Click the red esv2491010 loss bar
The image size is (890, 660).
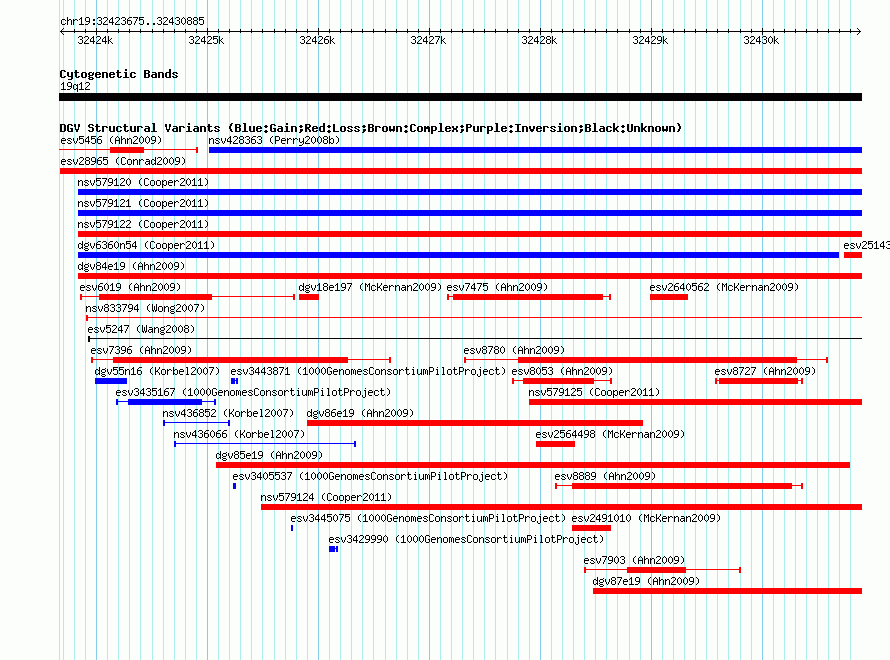click(x=591, y=528)
